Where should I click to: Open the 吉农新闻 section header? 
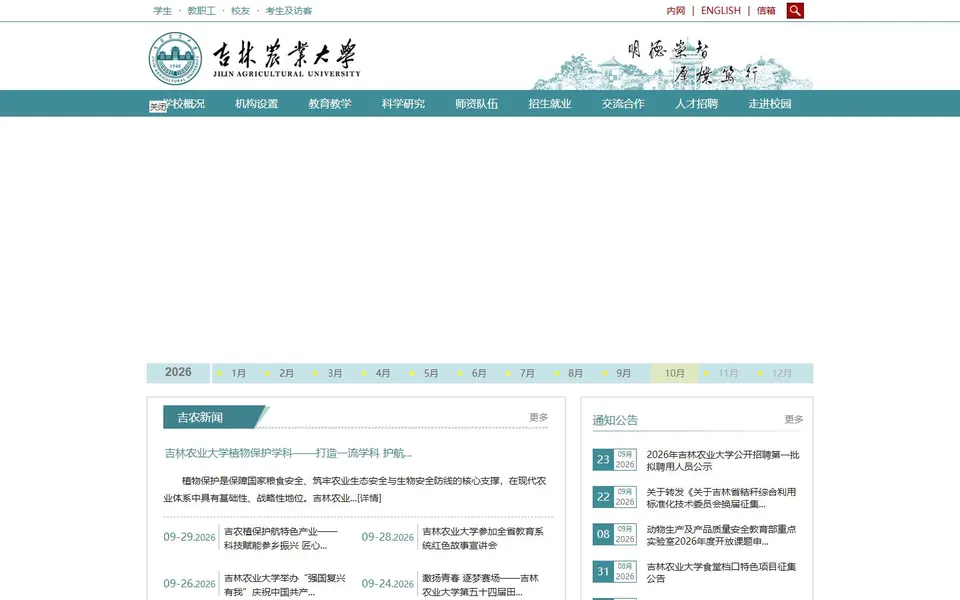pos(200,417)
